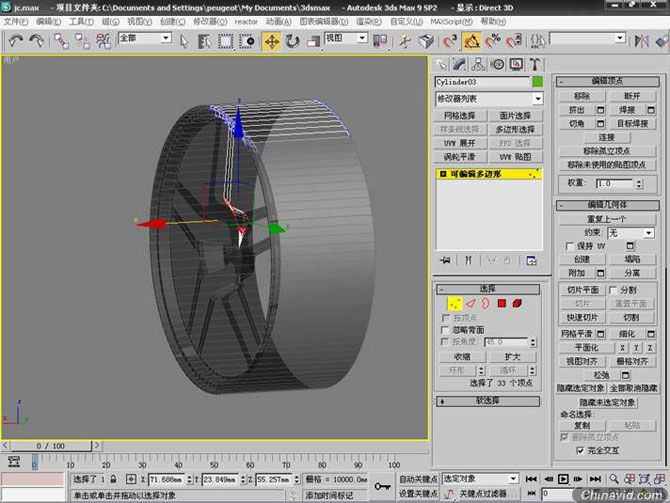The image size is (670, 503).
Task: Activate the Select and Rotate tool
Action: (x=293, y=41)
